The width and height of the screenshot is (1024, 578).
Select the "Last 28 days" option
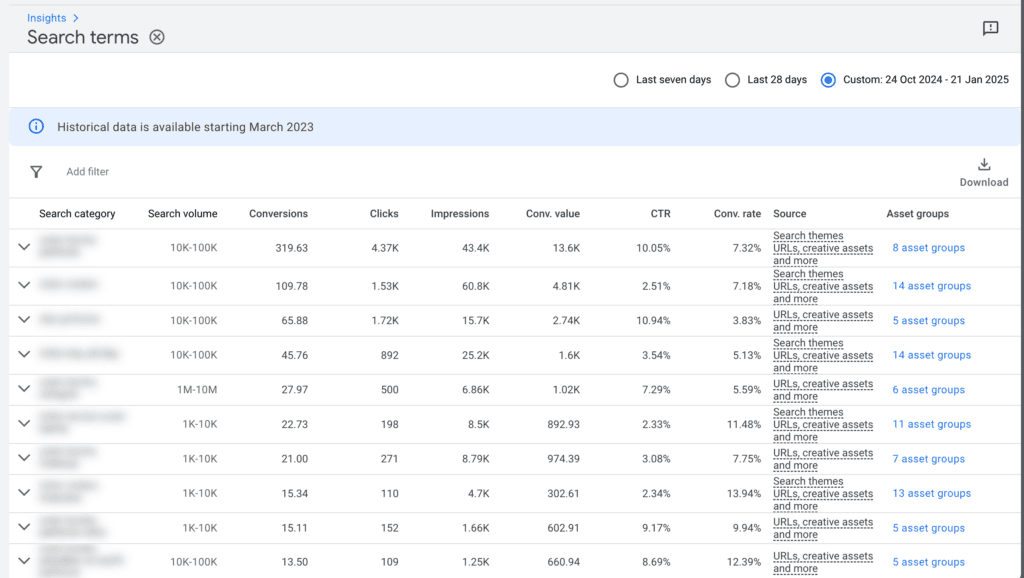(731, 79)
